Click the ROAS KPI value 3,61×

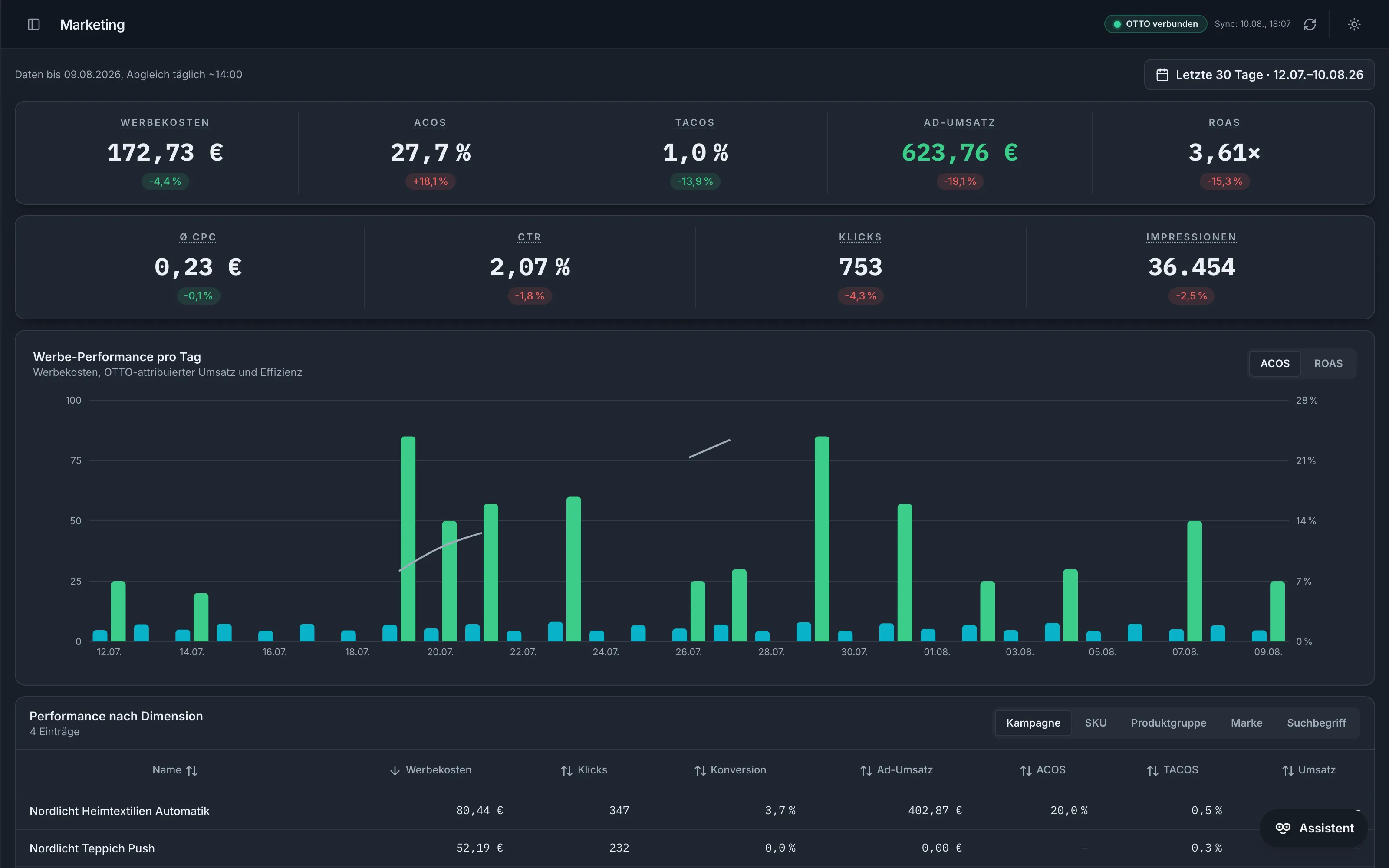click(1224, 153)
